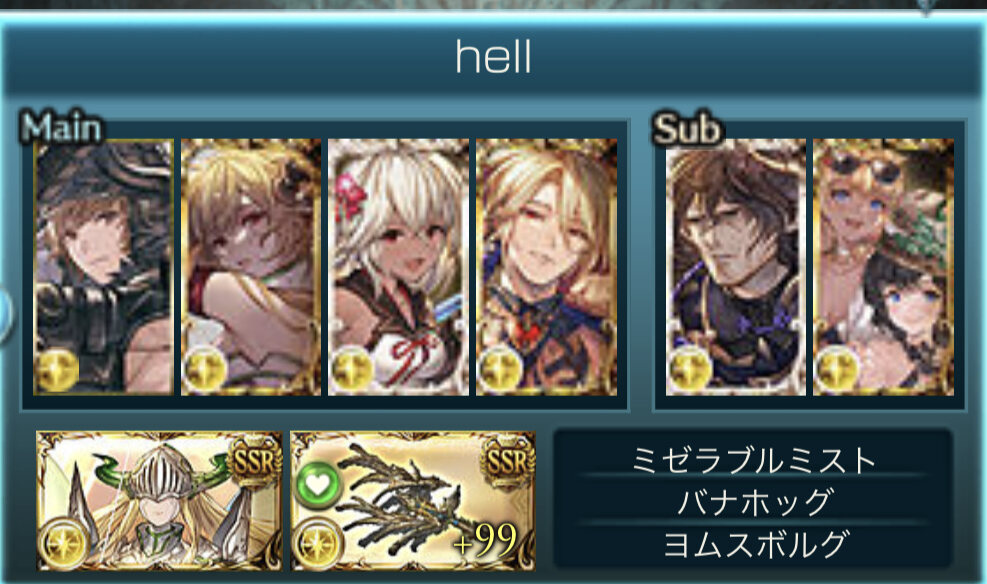Select white-haired girl with red flower
This screenshot has width=987, height=584.
[398, 267]
